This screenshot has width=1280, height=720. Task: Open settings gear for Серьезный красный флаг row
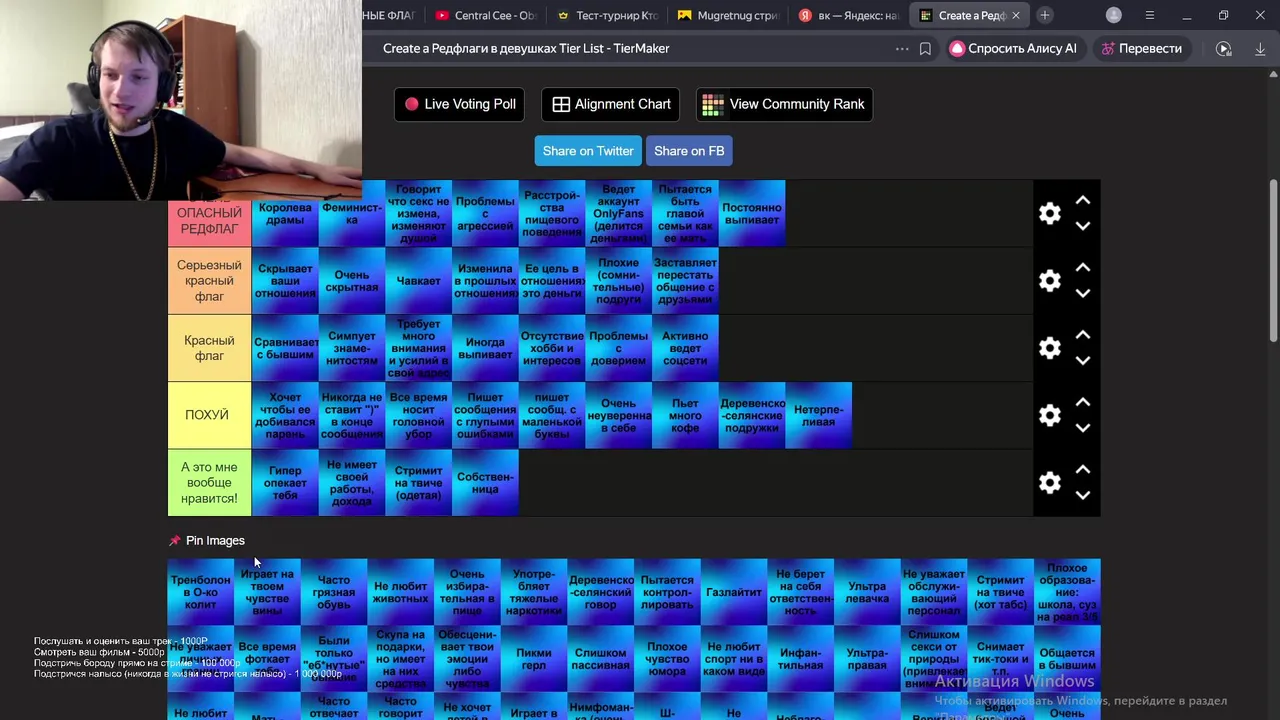click(x=1049, y=281)
